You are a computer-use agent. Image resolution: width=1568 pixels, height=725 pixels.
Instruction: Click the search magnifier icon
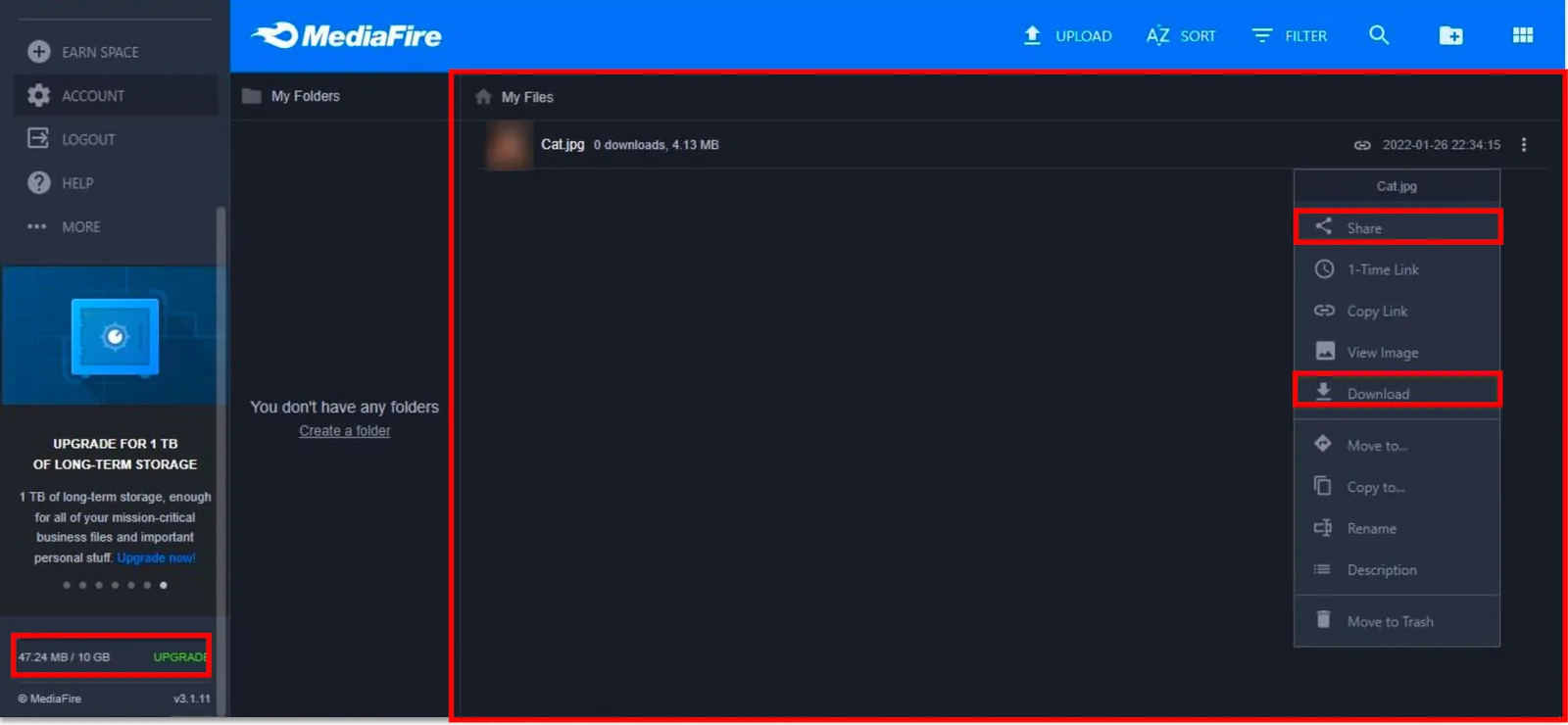tap(1379, 35)
